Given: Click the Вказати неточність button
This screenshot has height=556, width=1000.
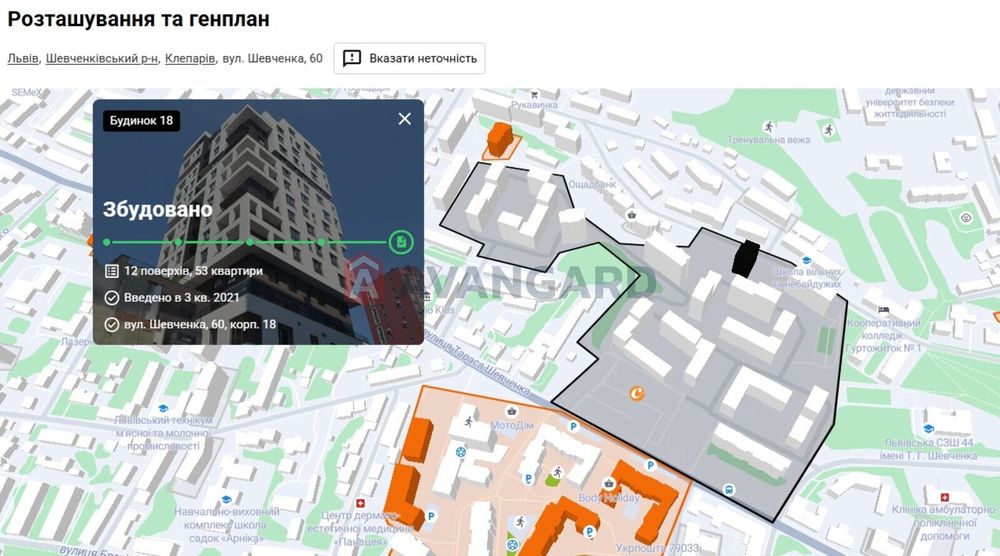Looking at the screenshot, I should [x=409, y=59].
